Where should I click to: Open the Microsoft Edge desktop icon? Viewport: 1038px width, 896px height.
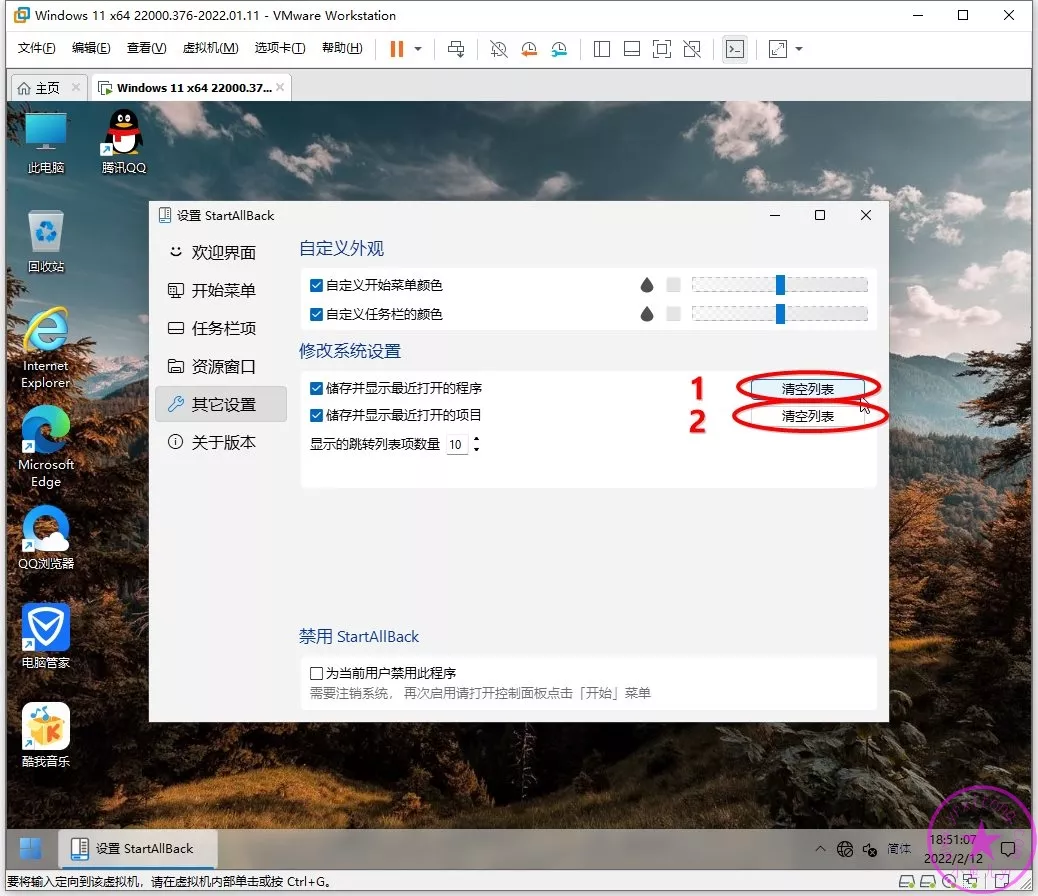pos(46,447)
